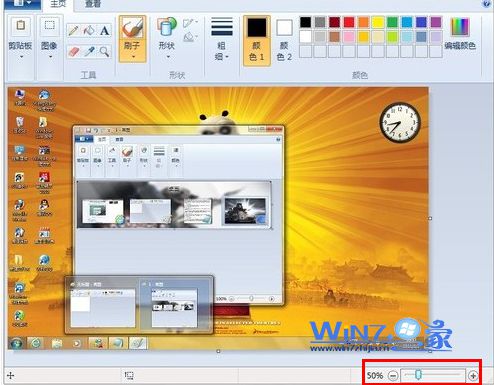Select the Text tool
Screen dimensions: 494x385
pyautogui.click(x=104, y=31)
